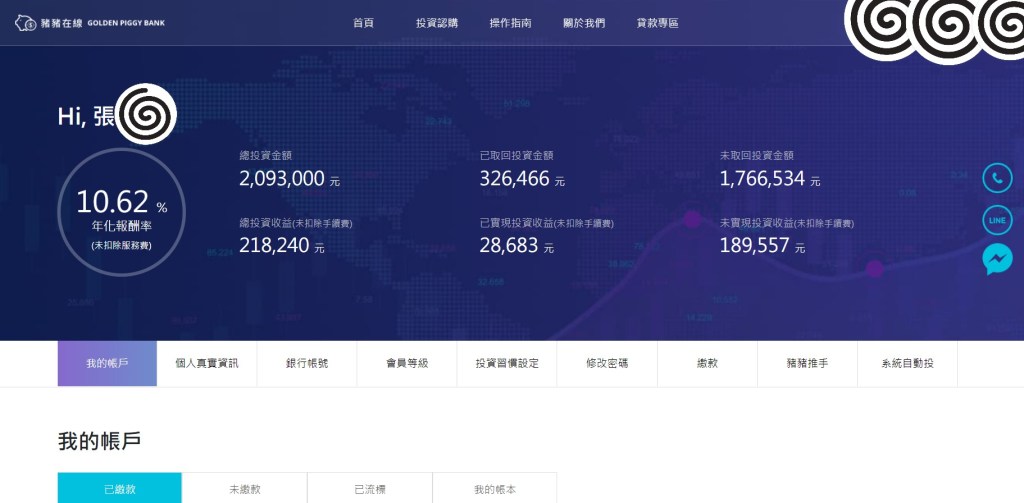
Task: Select the 繳款 tab
Action: 707,363
